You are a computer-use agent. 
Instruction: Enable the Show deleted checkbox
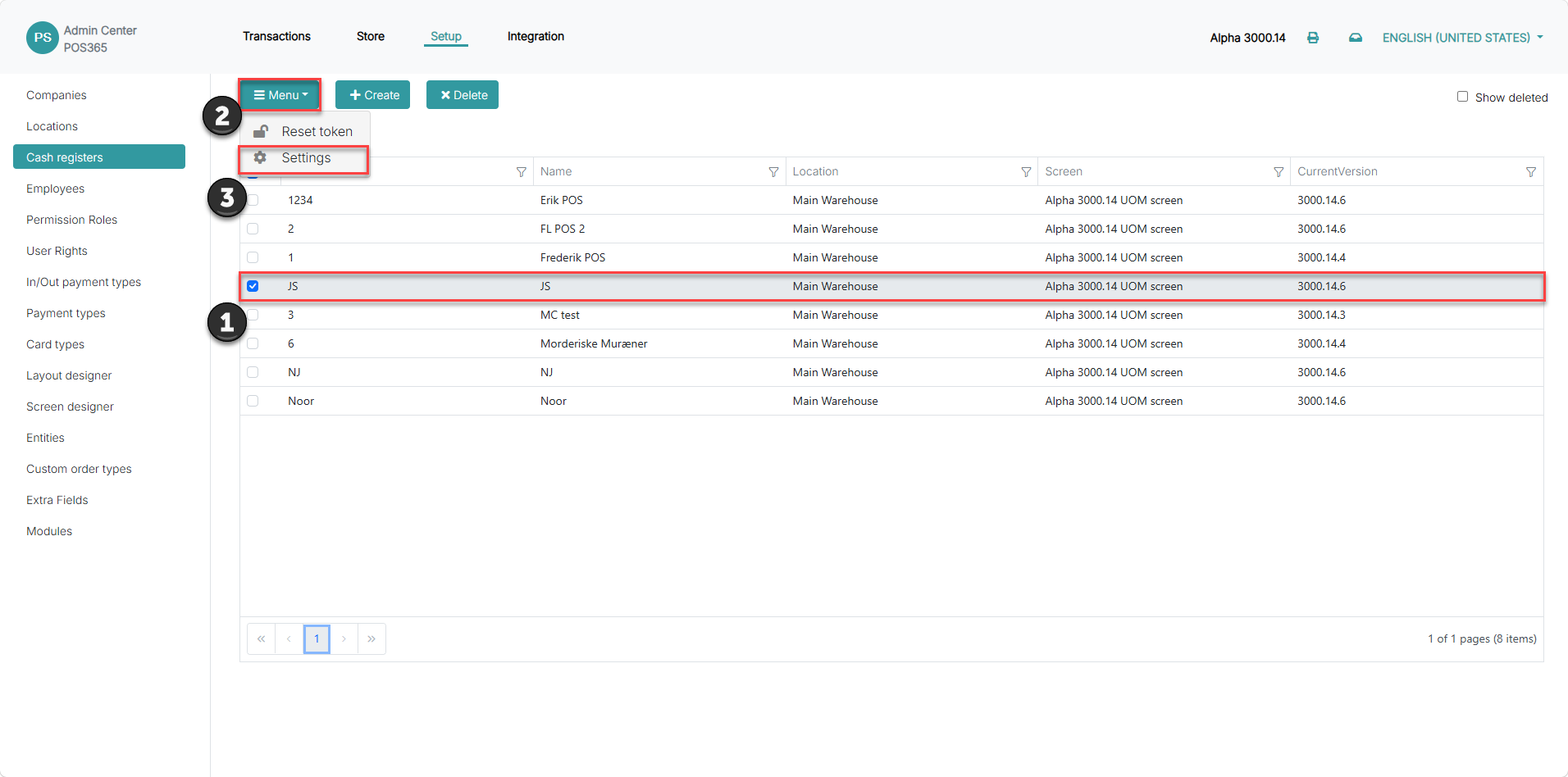[x=1462, y=97]
